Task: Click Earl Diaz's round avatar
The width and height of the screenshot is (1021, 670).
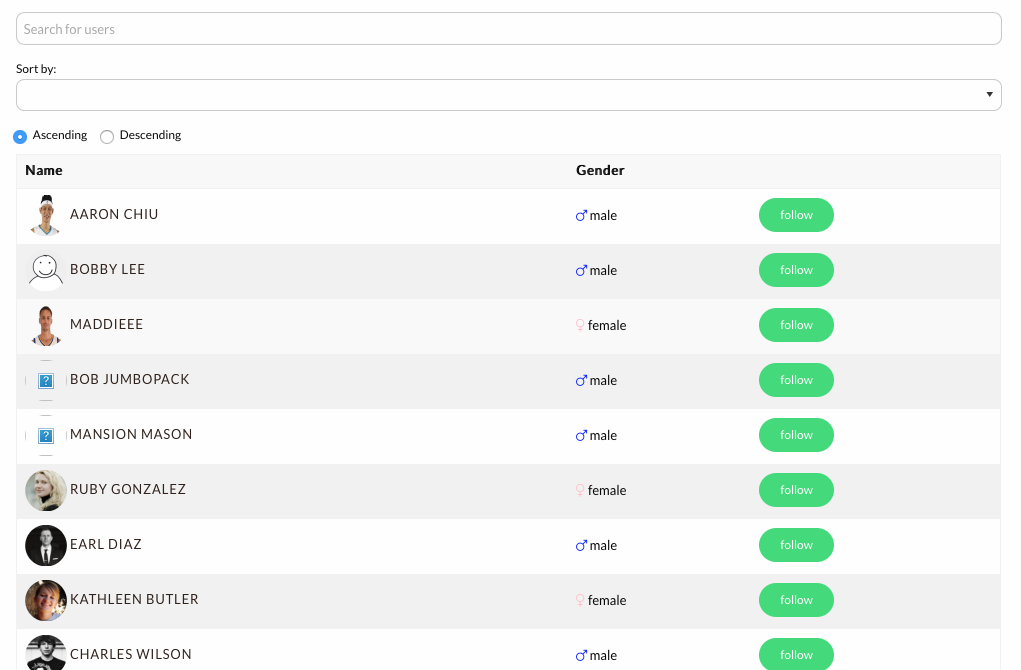Action: coord(46,545)
